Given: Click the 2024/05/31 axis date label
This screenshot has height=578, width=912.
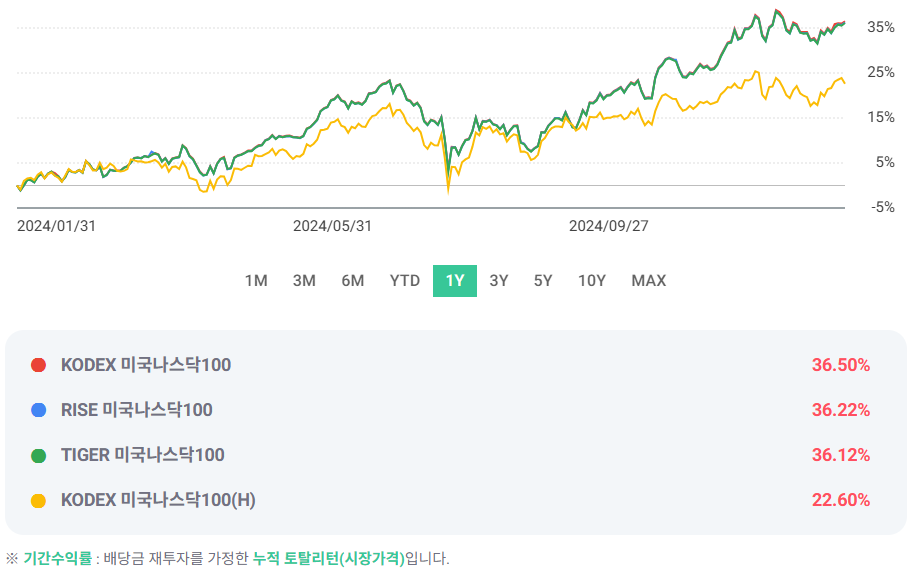Looking at the screenshot, I should click(x=332, y=226).
